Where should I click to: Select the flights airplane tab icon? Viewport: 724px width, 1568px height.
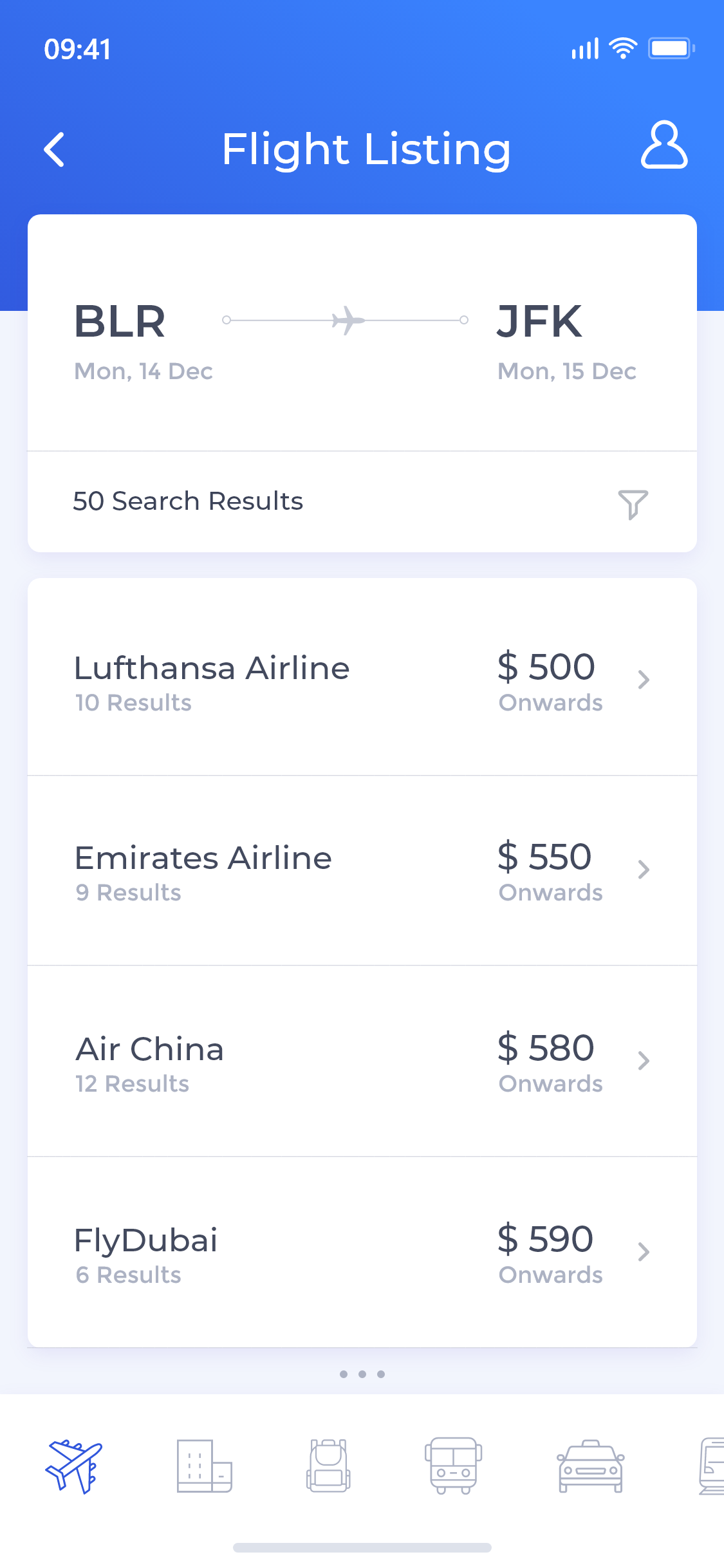click(73, 1466)
